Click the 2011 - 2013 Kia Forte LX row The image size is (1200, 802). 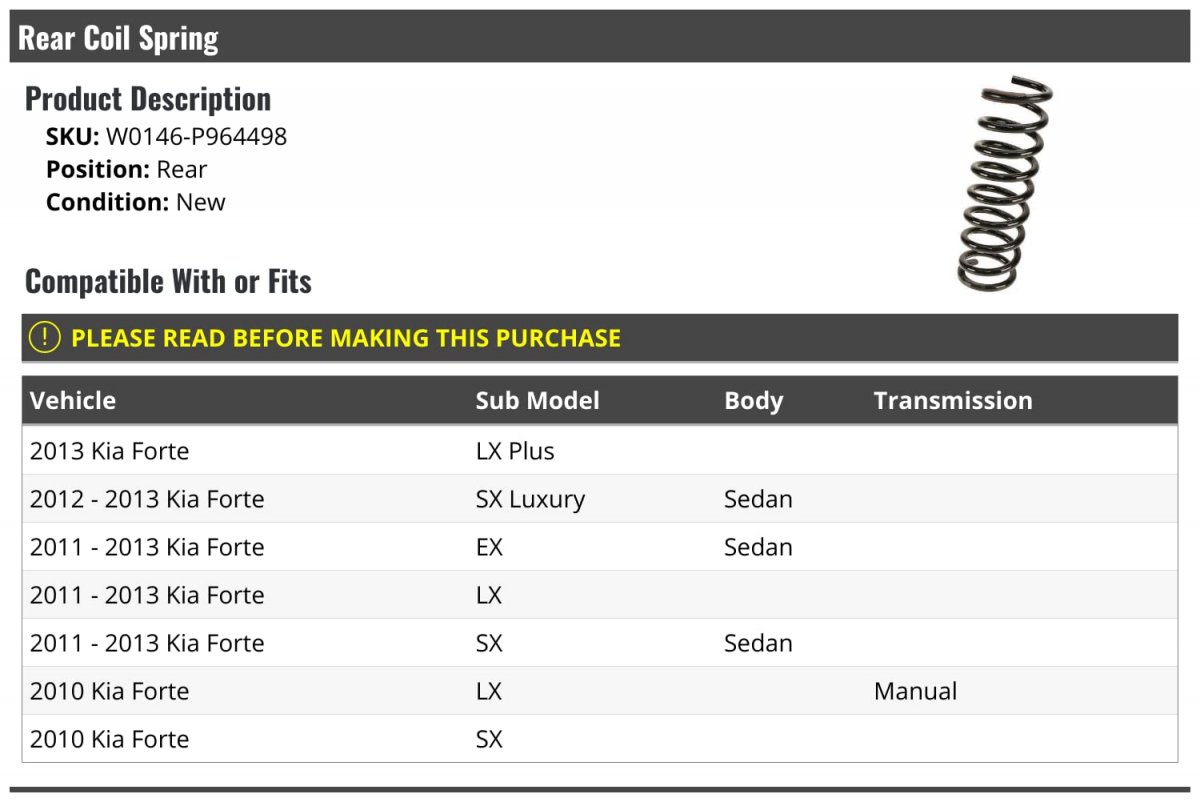click(600, 595)
